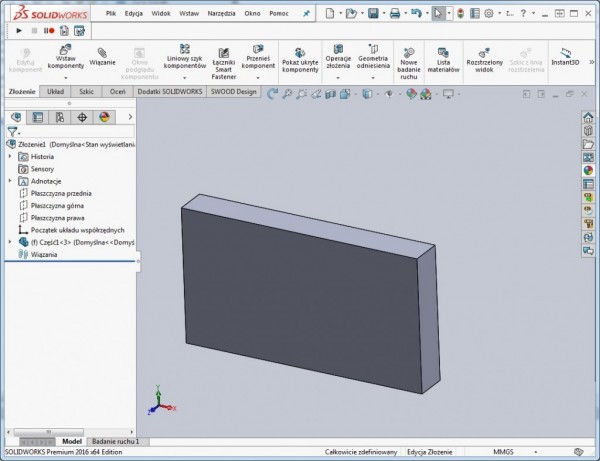Image resolution: width=600 pixels, height=461 pixels.
Task: Open Geometria odniesienia tool
Action: coord(373,57)
